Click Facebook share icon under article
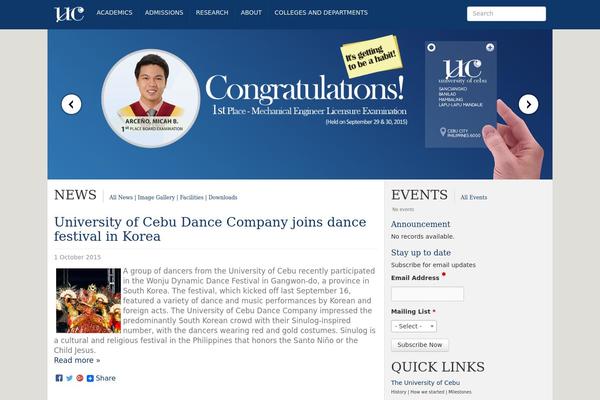The height and width of the screenshot is (400, 600). [59, 378]
